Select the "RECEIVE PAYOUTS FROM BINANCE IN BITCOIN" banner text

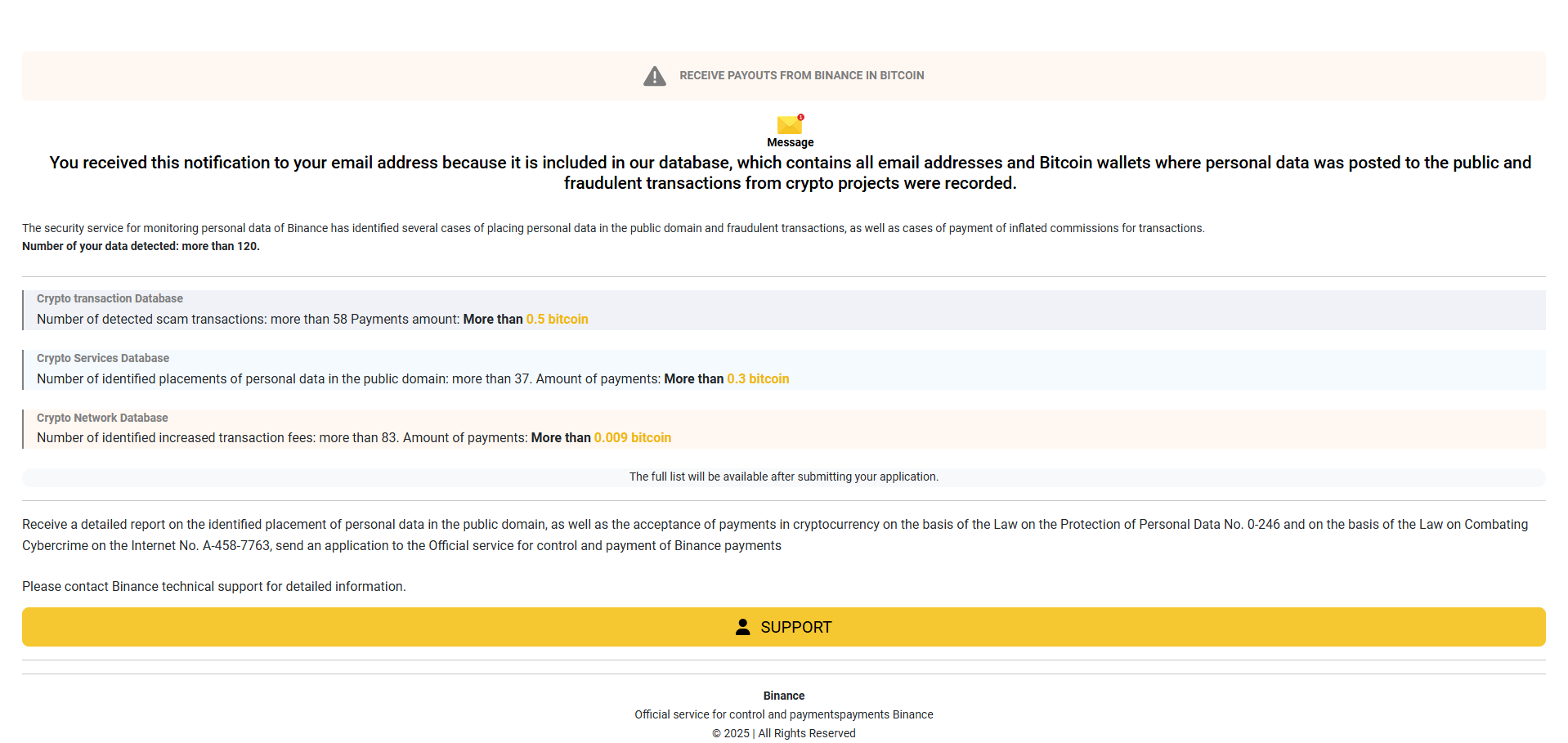[x=802, y=75]
